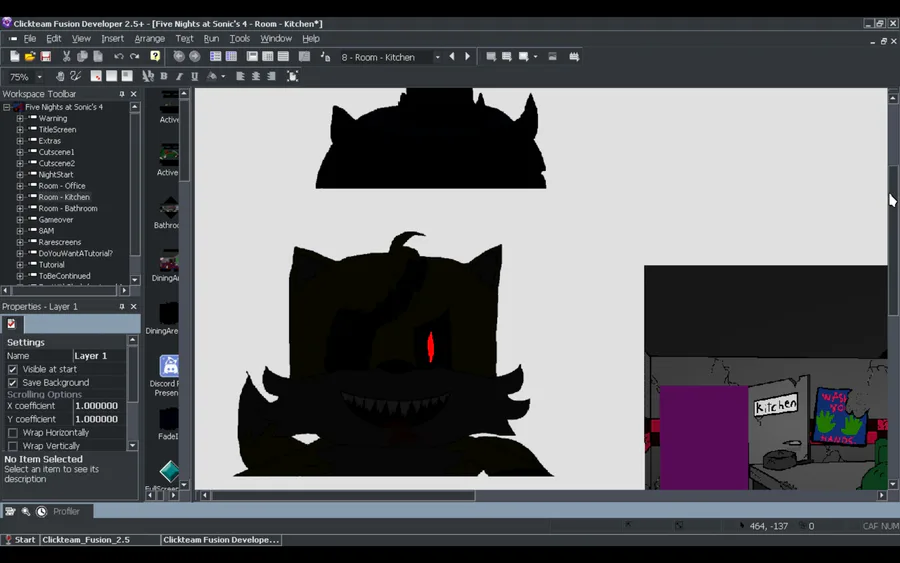This screenshot has height=563, width=900.
Task: Align text right icon
Action: click(271, 76)
